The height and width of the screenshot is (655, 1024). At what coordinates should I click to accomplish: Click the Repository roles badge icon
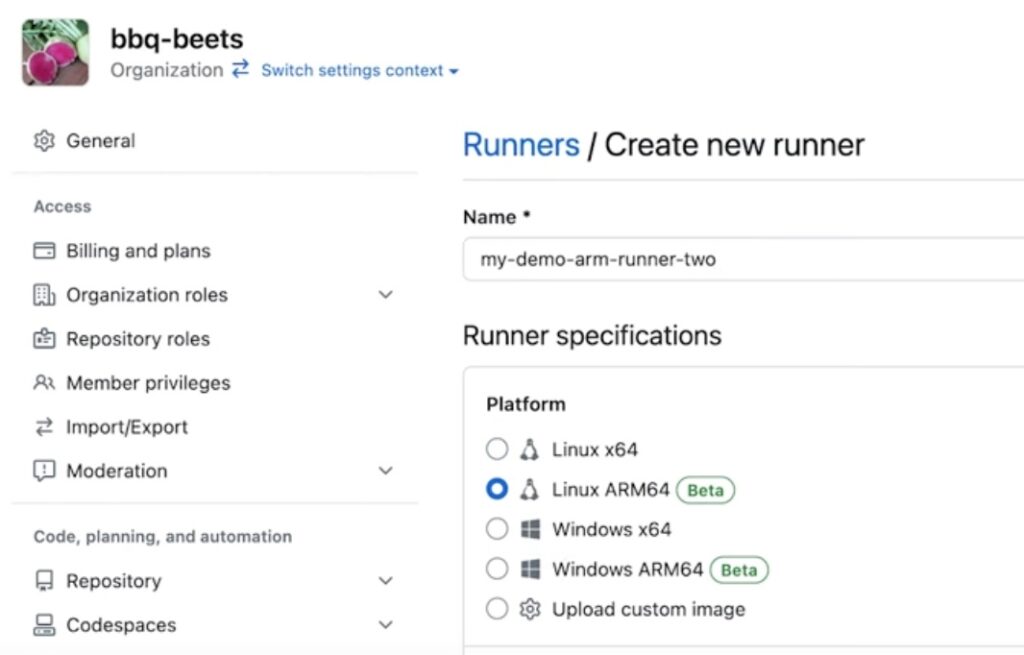[x=44, y=338]
